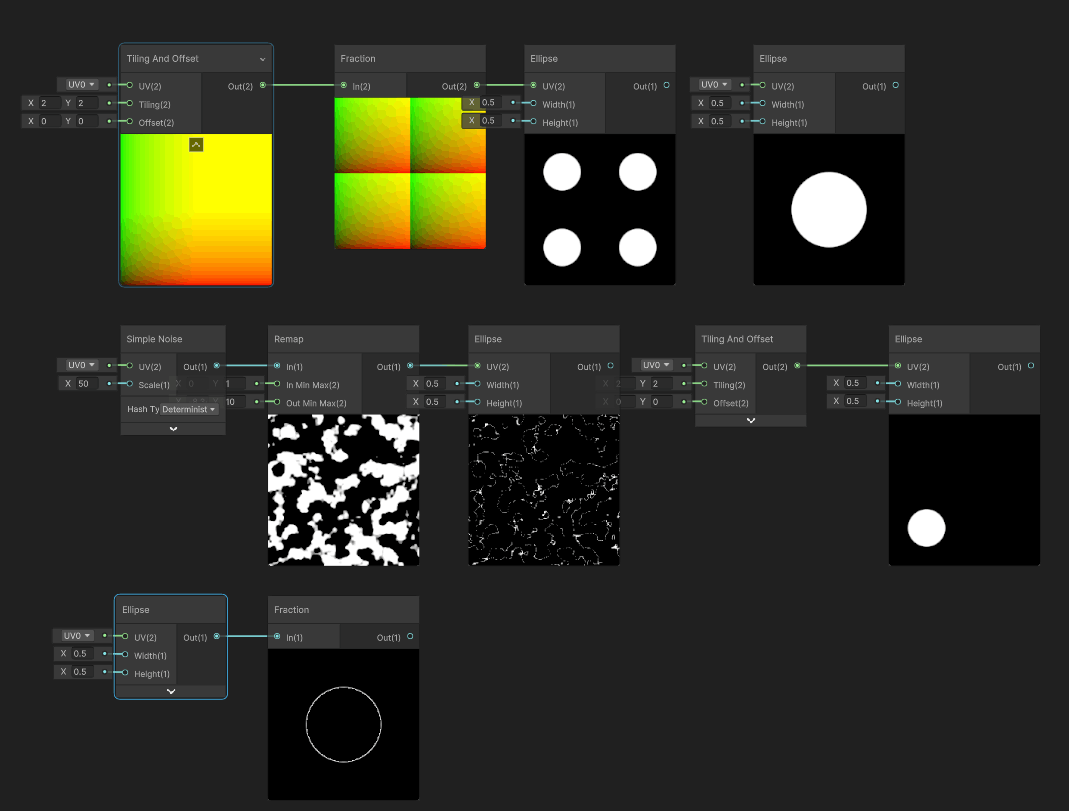The image size is (1069, 811).
Task: Open UV0 dropdown of top Tiling And Offset
Action: tap(81, 85)
